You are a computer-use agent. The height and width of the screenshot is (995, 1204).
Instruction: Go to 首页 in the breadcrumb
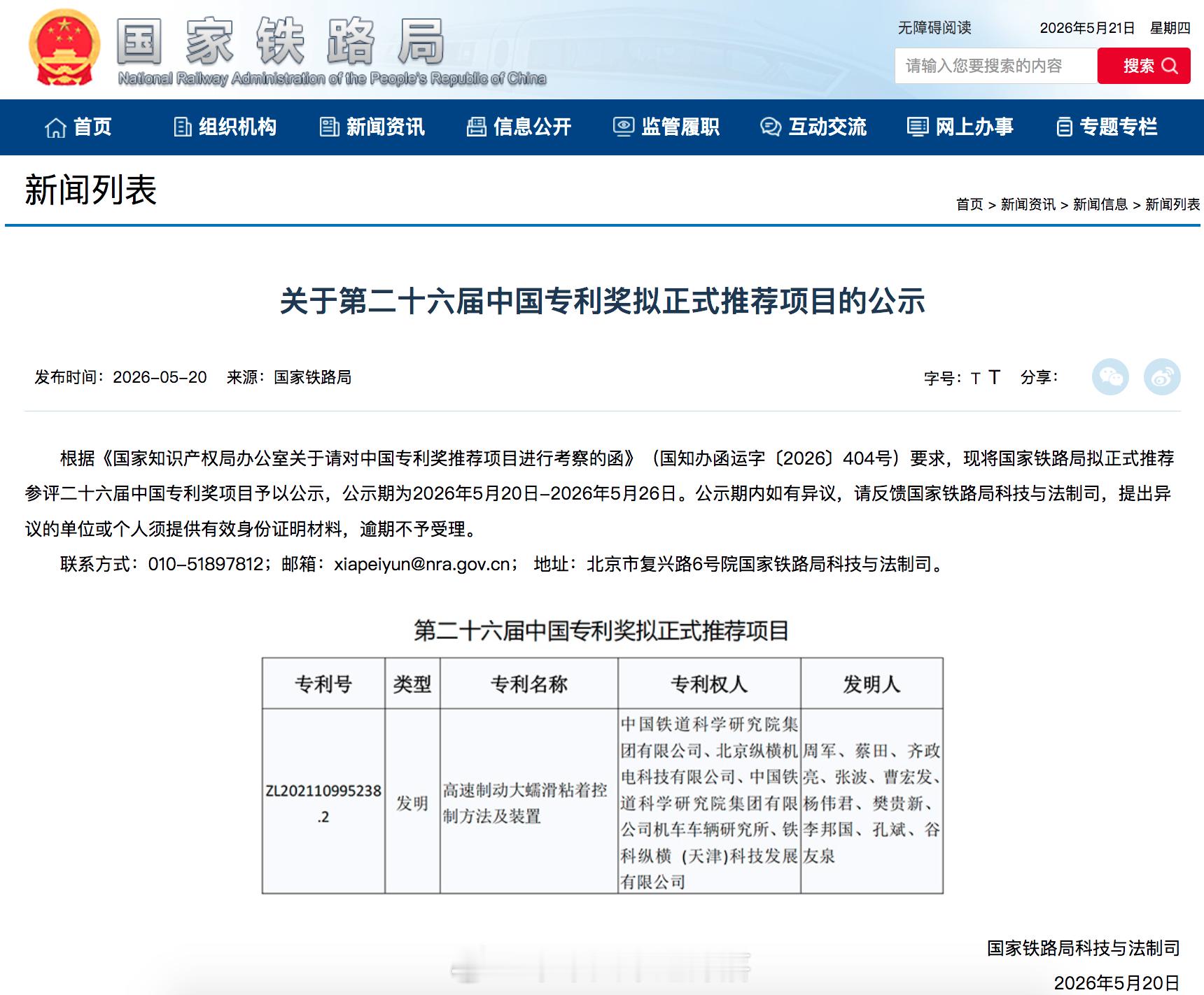[969, 204]
